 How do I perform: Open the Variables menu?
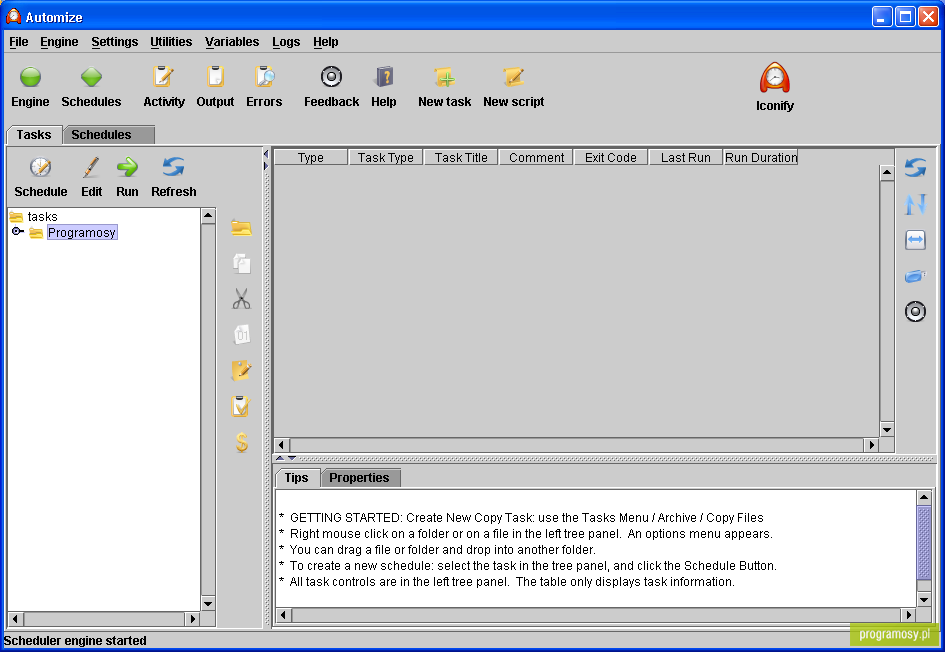tap(232, 42)
